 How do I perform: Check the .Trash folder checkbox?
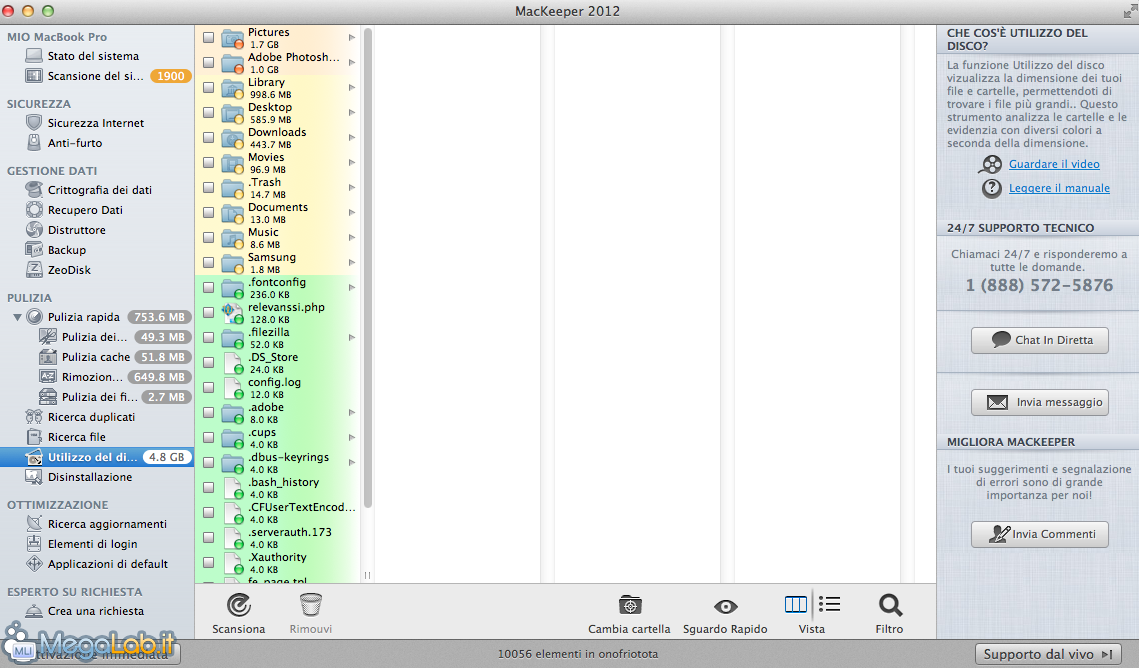[x=208, y=188]
